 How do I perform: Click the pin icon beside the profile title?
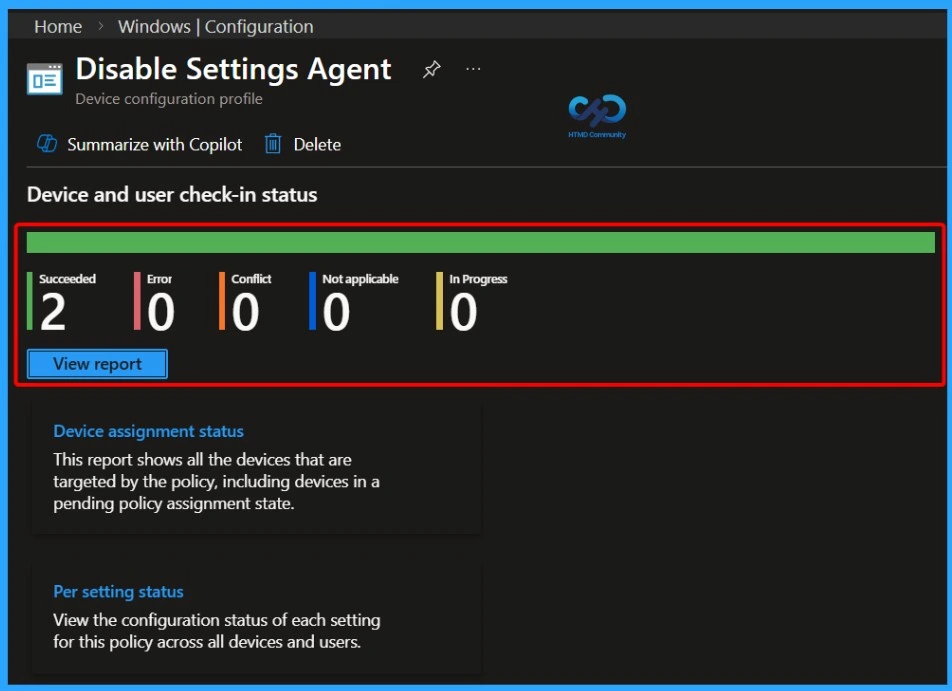click(431, 69)
